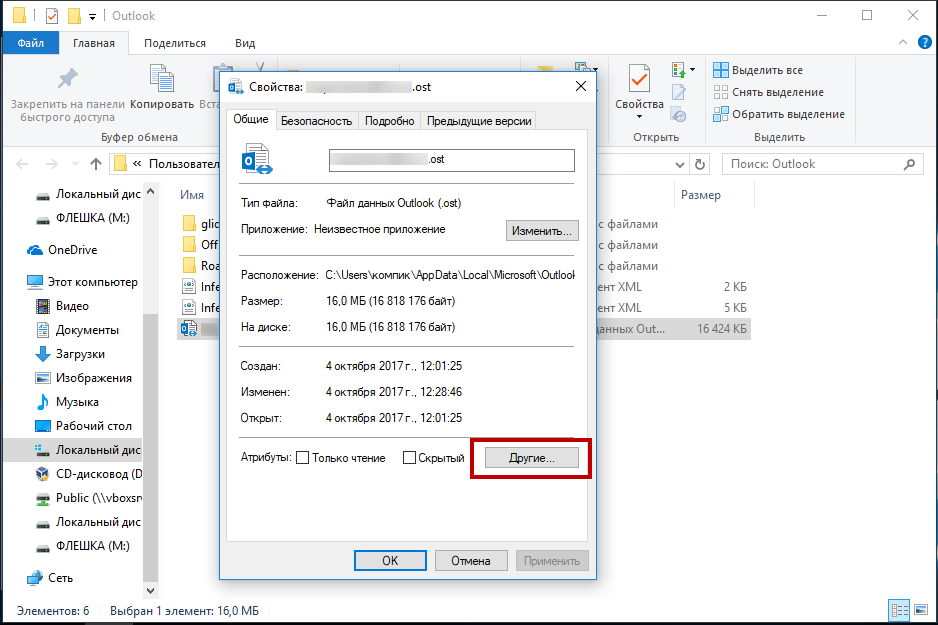The image size is (938, 625).
Task: Open the Подробно tab in the properties dialog
Action: click(389, 121)
